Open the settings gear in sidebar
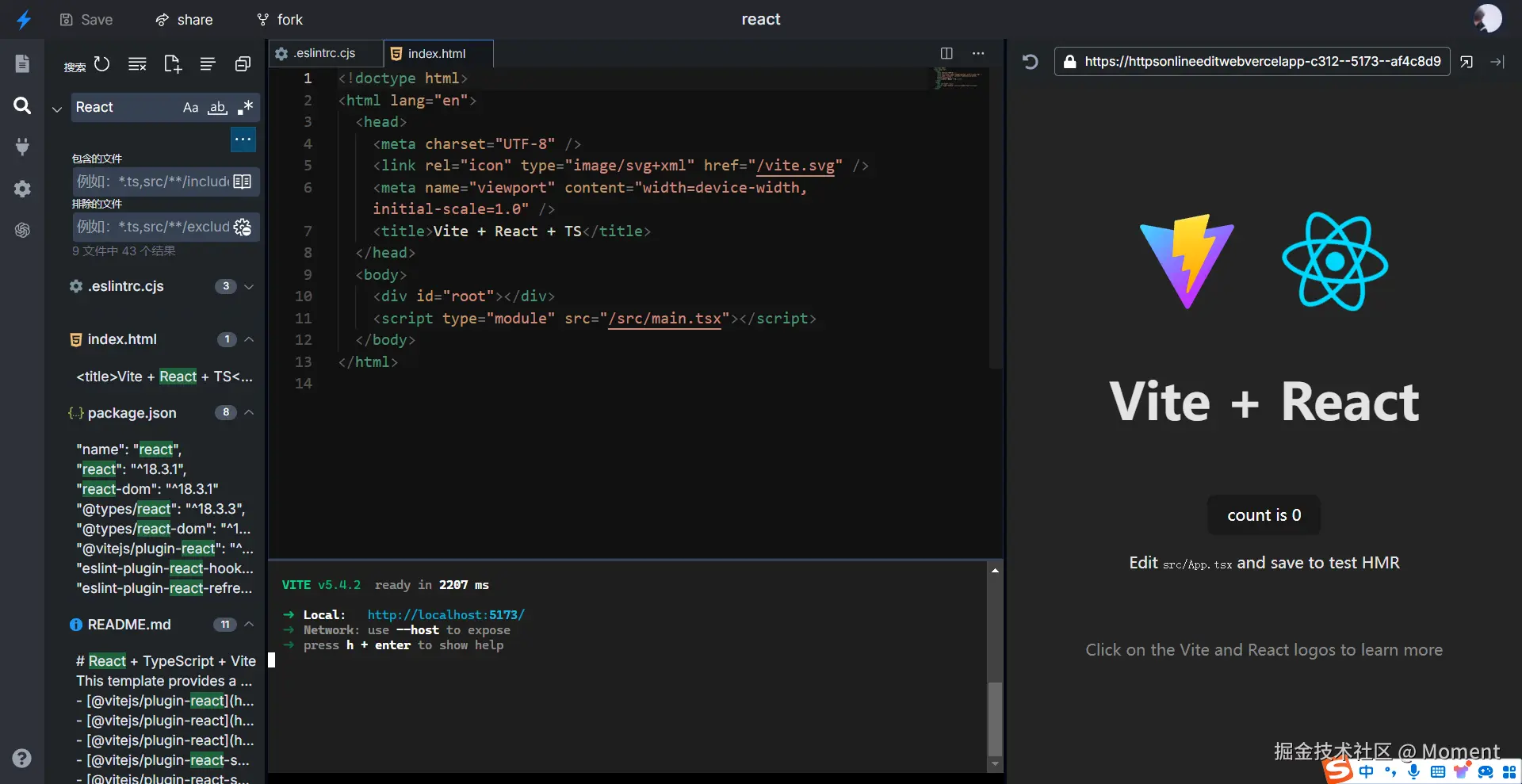The height and width of the screenshot is (784, 1522). [22, 189]
